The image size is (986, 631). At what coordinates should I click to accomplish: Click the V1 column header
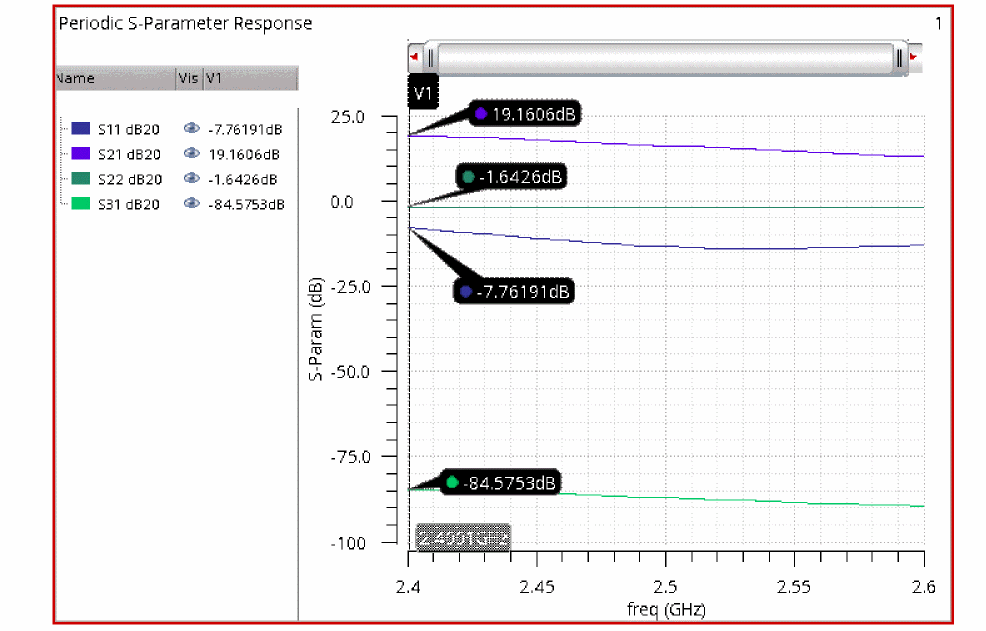pyautogui.click(x=250, y=78)
